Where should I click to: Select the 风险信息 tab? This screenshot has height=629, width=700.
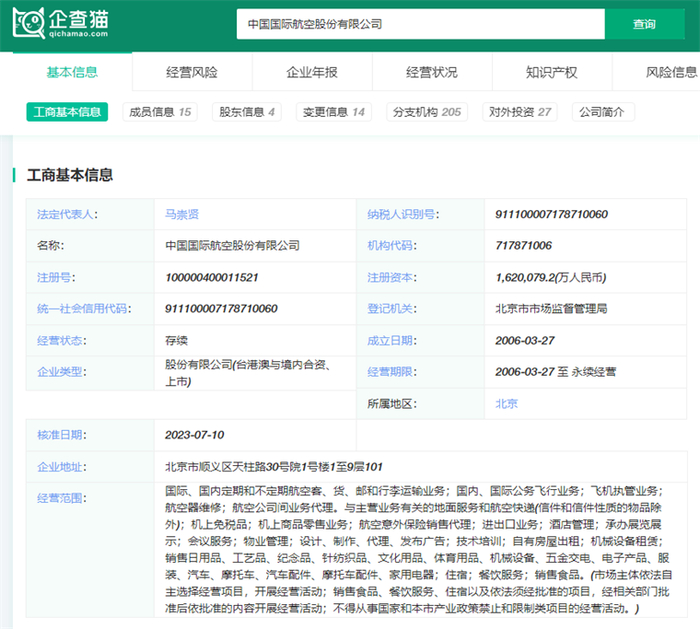(x=671, y=72)
